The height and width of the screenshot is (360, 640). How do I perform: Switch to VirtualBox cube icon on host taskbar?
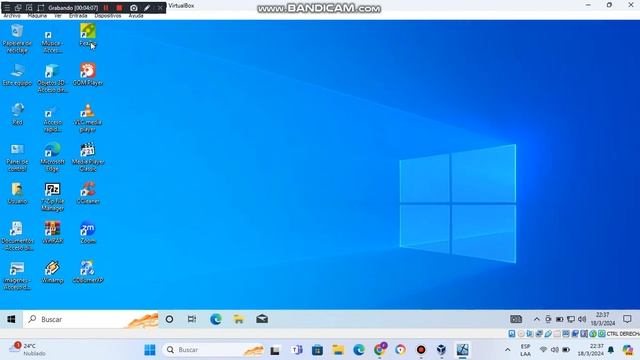(x=441, y=350)
